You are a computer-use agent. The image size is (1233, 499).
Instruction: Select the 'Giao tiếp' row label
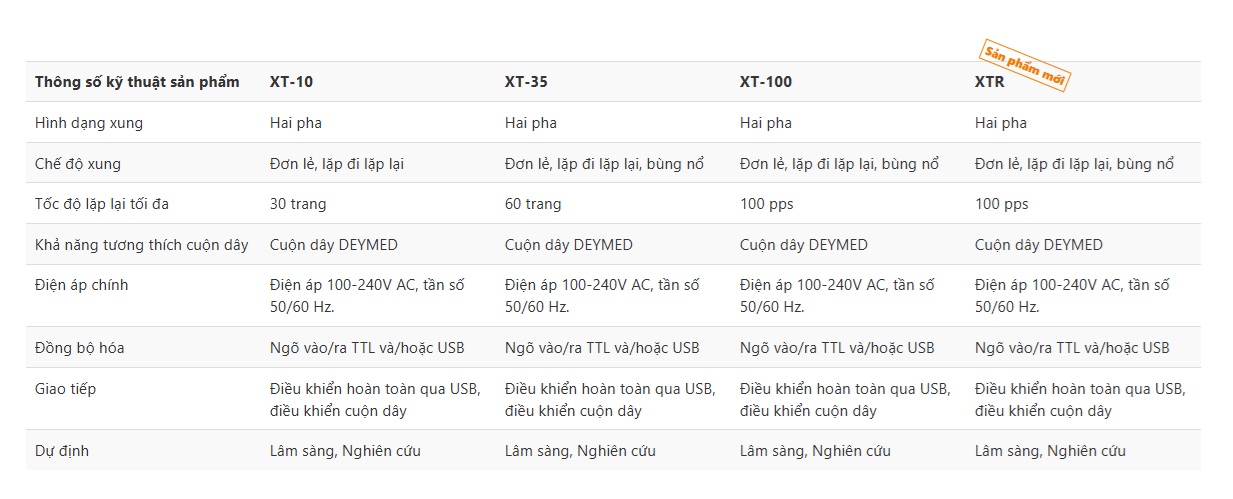click(66, 389)
